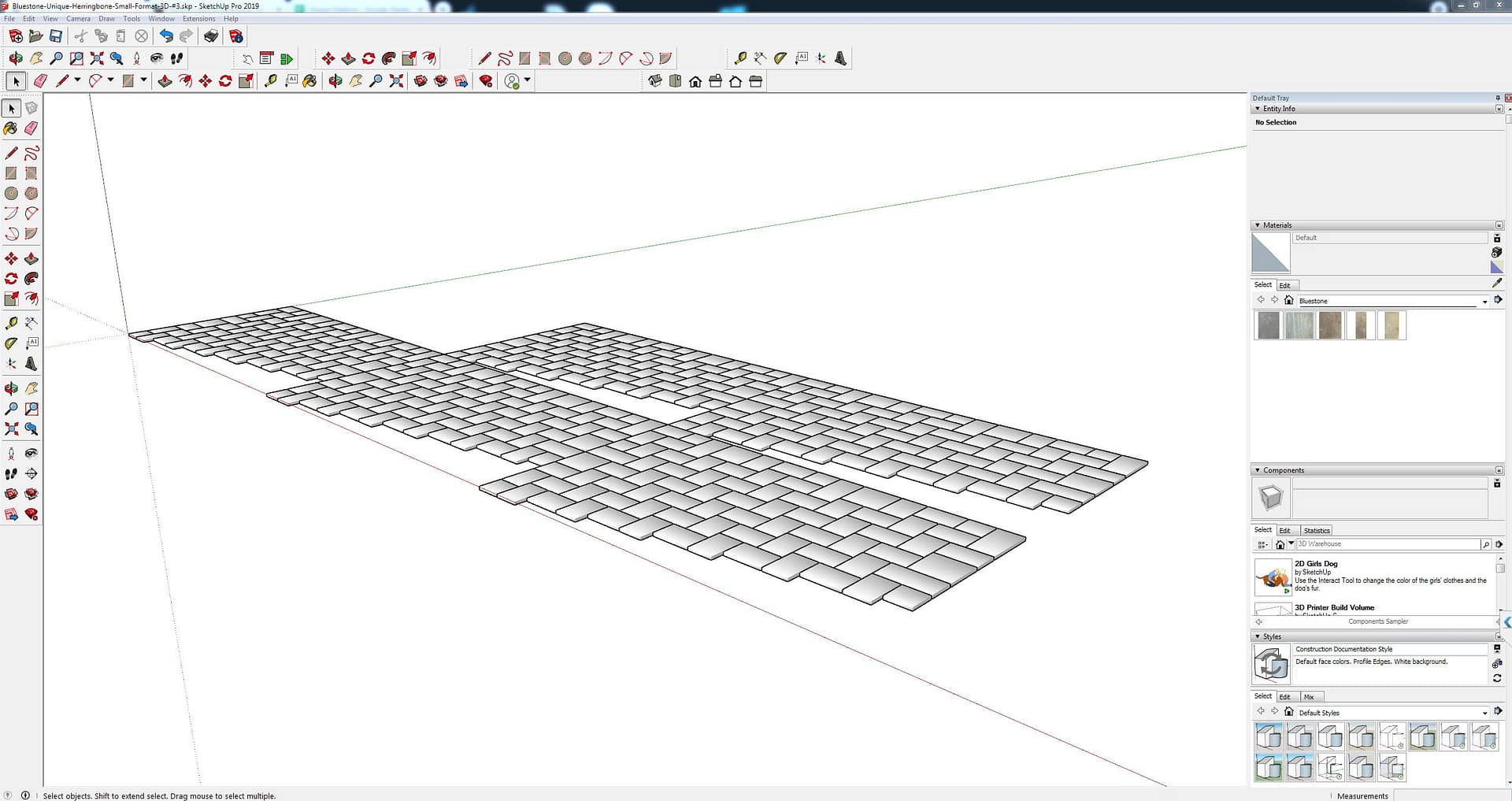
Task: Click the Print icon in the top toolbar
Action: 211,36
